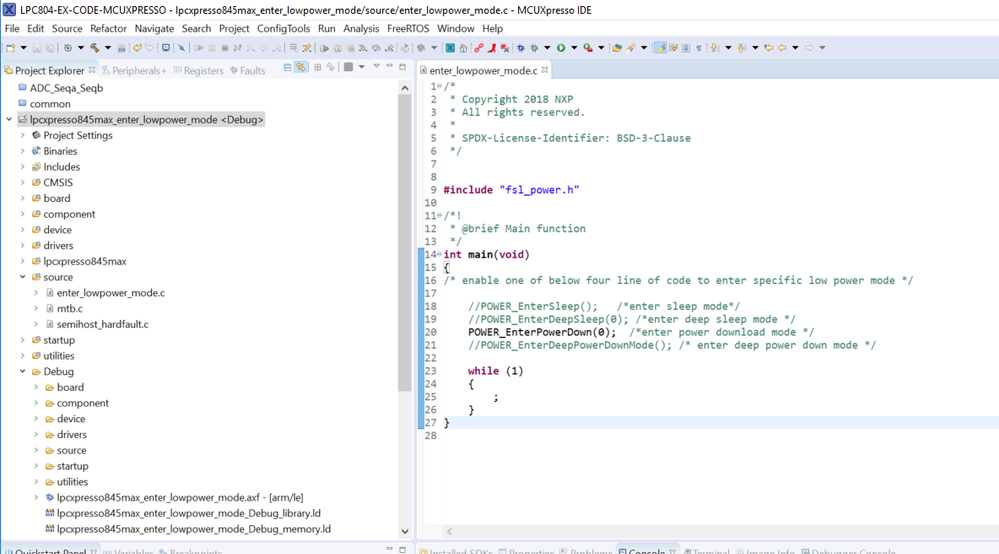Click the New project/file toolbar icon
The width and height of the screenshot is (999, 554).
click(10, 48)
